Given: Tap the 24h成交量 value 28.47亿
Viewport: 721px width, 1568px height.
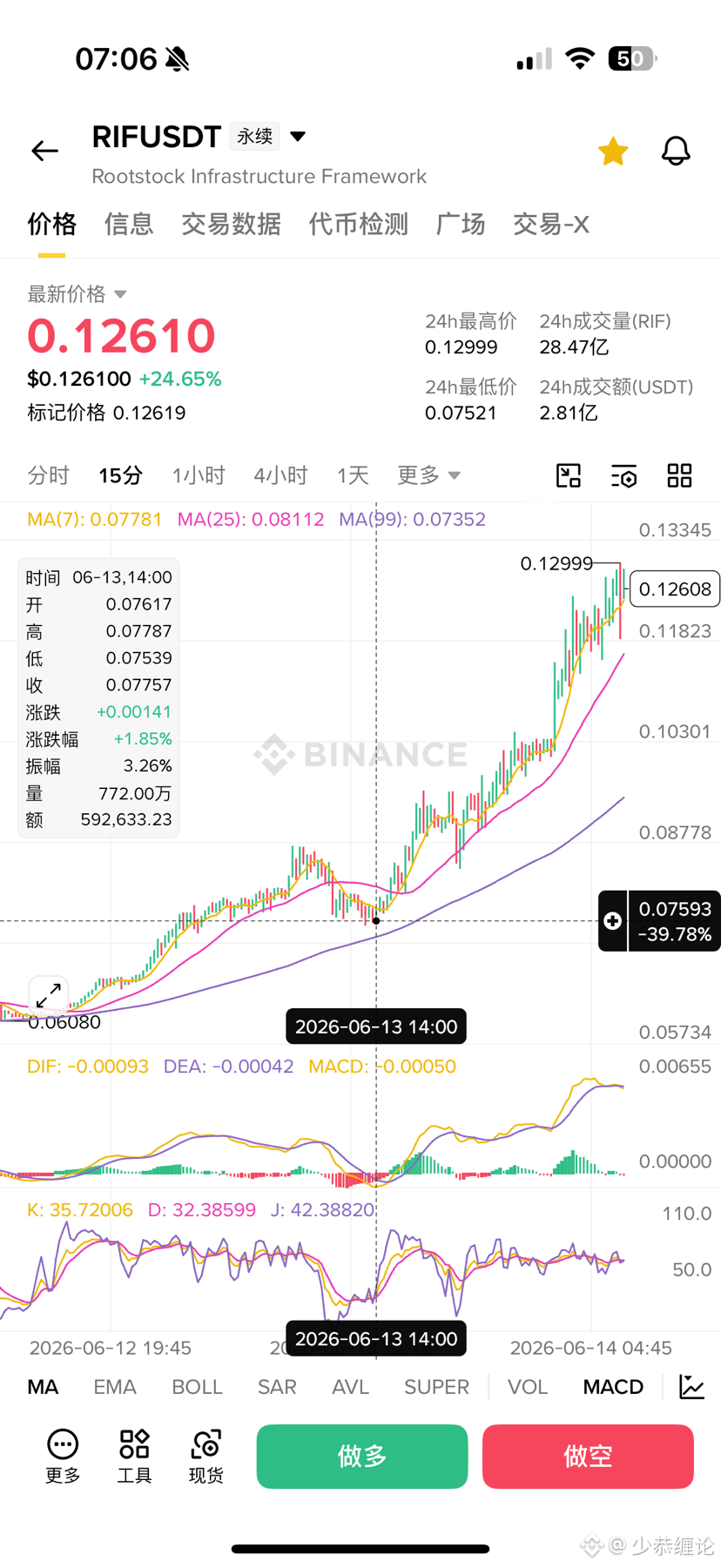Looking at the screenshot, I should tap(574, 347).
